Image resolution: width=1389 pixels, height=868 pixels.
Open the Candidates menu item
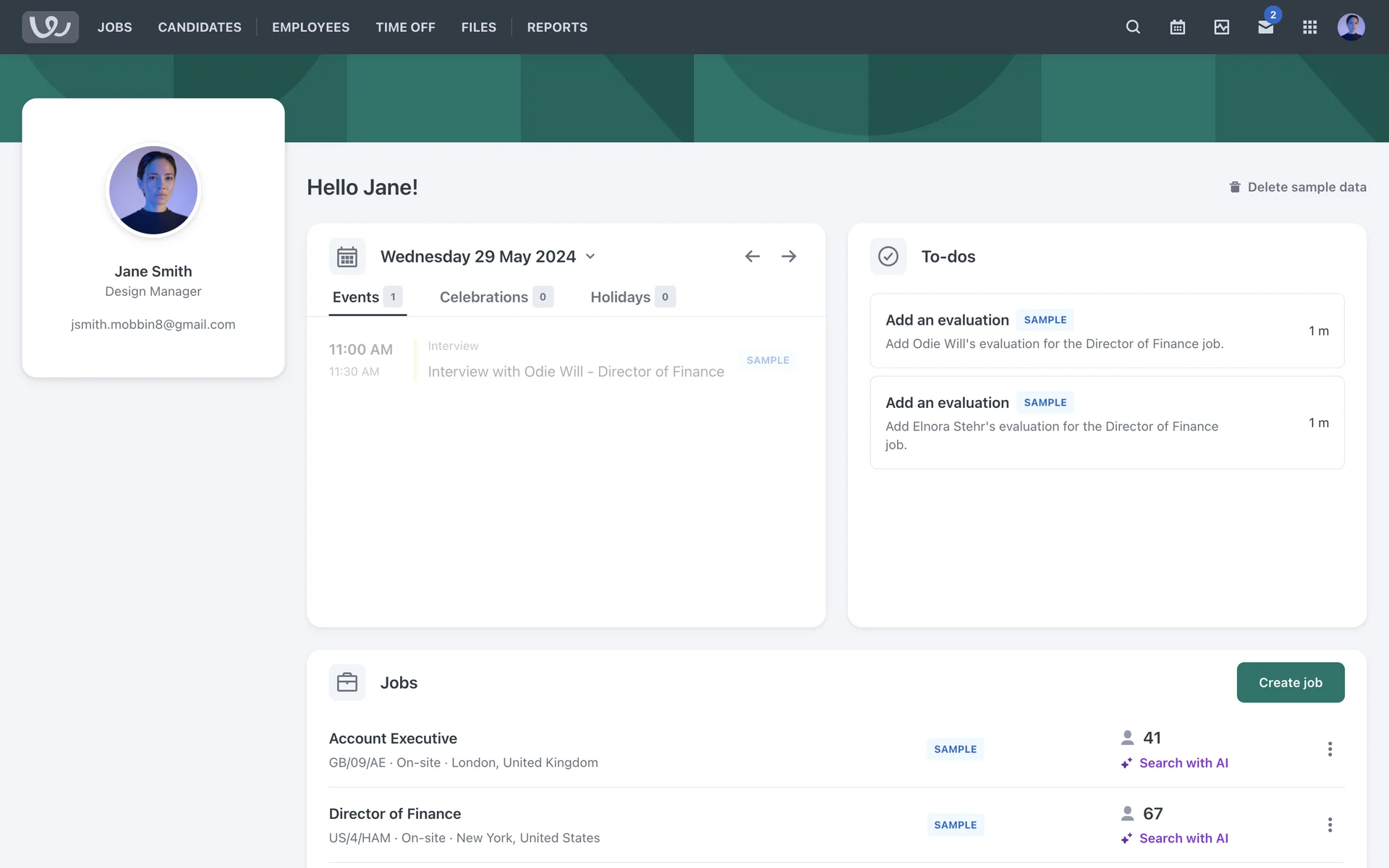200,27
